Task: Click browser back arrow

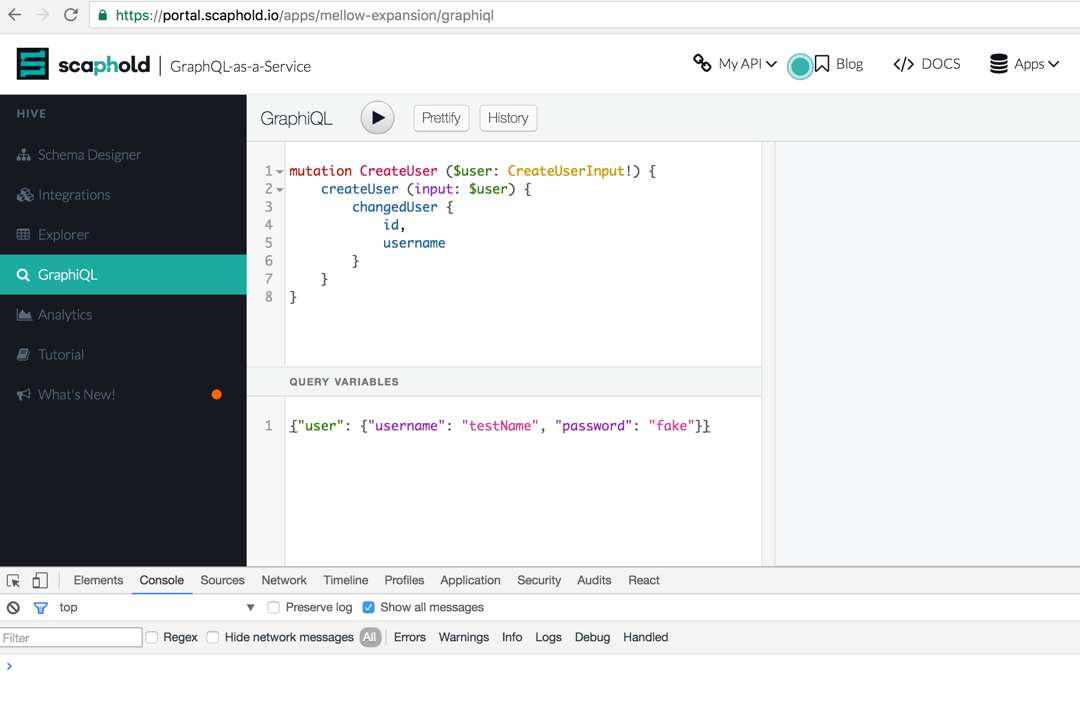Action: (x=14, y=14)
